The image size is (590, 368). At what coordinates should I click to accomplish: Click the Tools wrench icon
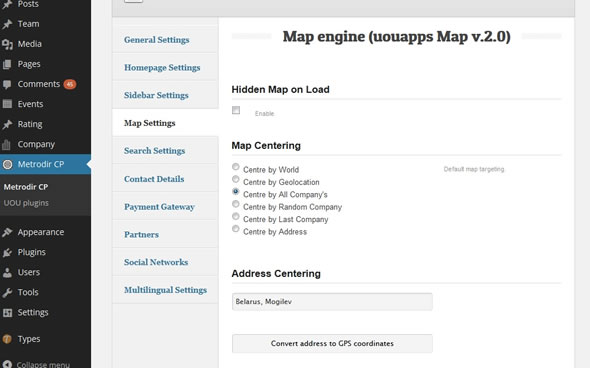(7, 292)
